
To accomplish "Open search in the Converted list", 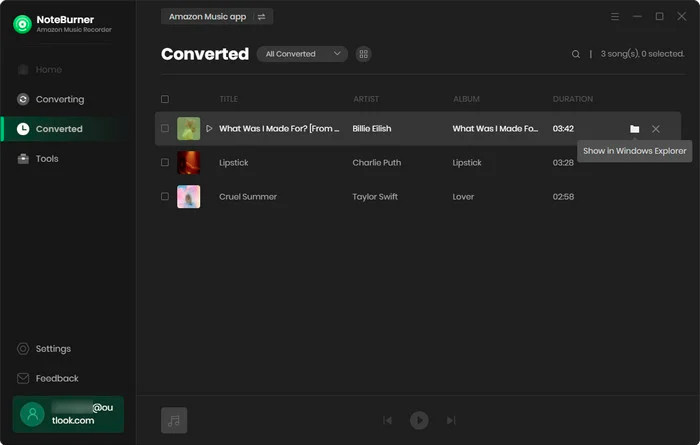I will (x=576, y=54).
